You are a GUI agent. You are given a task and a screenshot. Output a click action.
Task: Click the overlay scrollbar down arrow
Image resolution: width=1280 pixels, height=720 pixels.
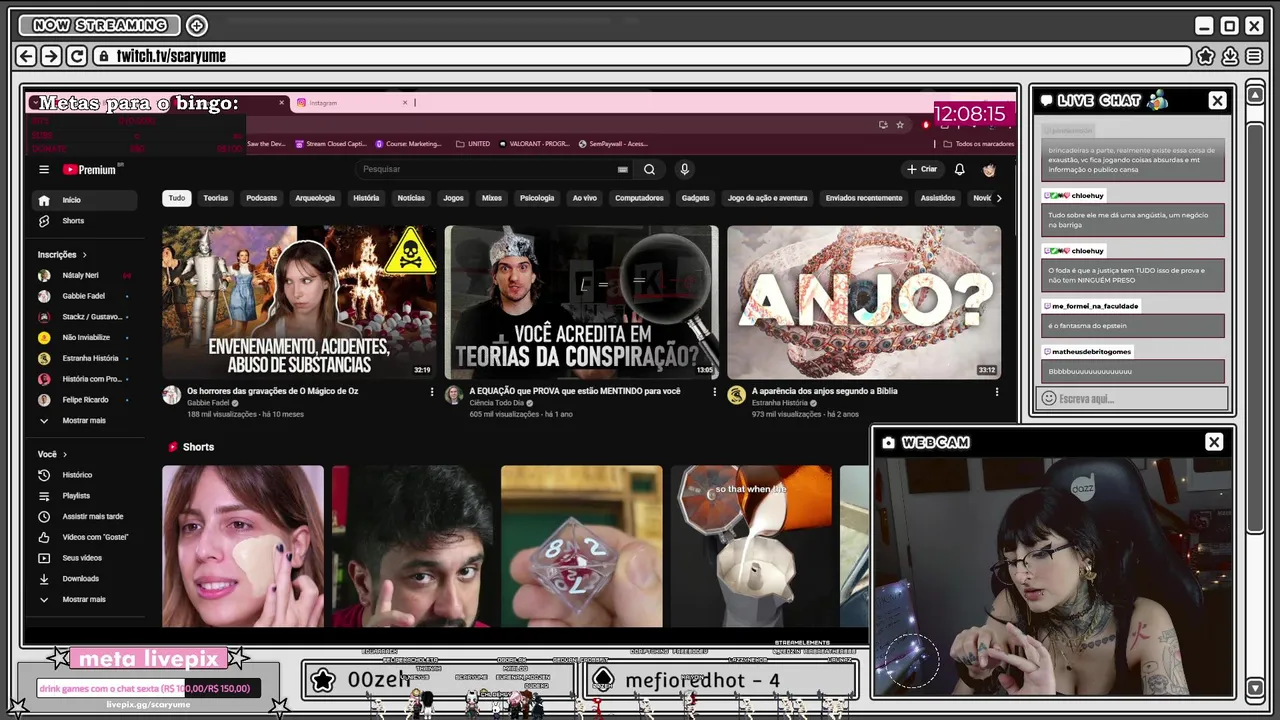click(x=1255, y=688)
